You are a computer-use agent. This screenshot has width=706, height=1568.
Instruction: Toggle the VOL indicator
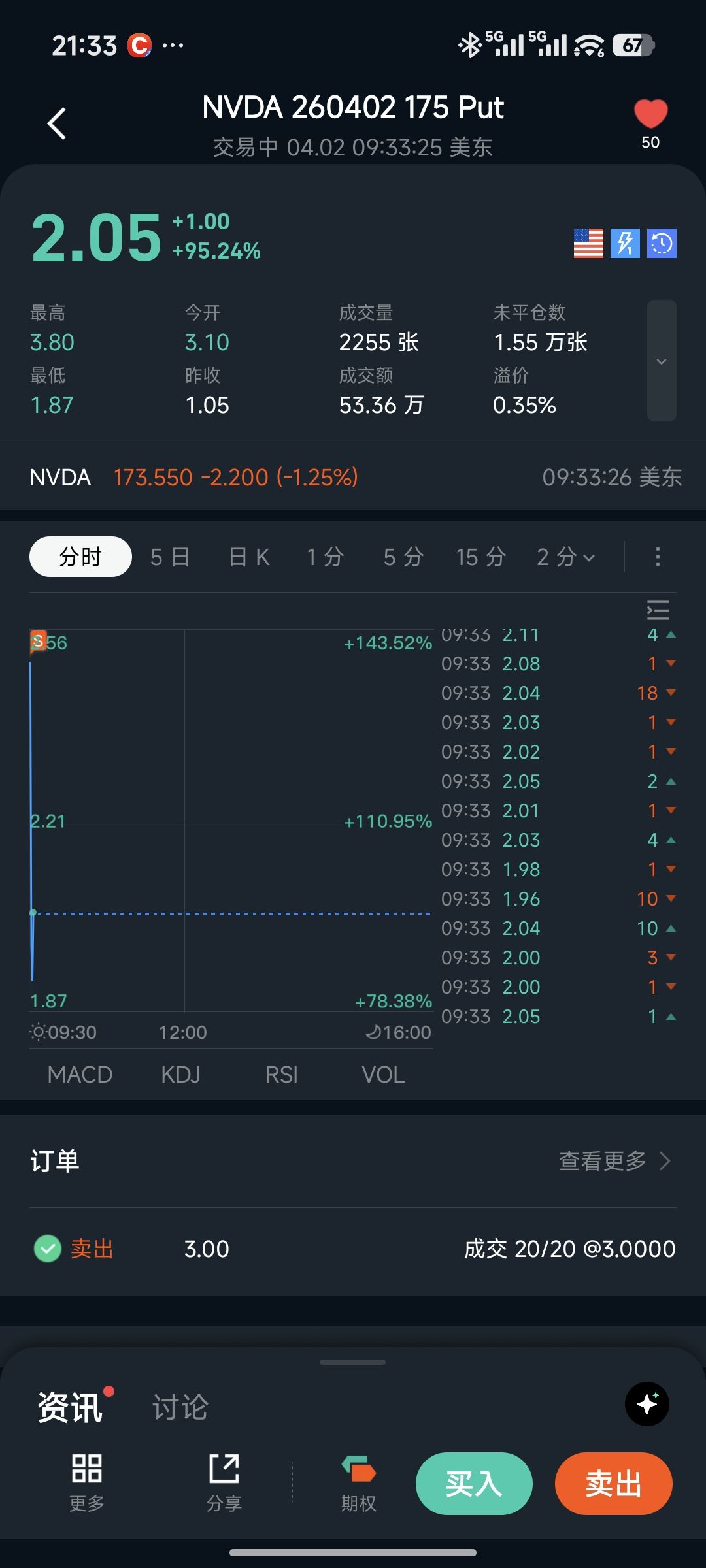[x=383, y=1075]
